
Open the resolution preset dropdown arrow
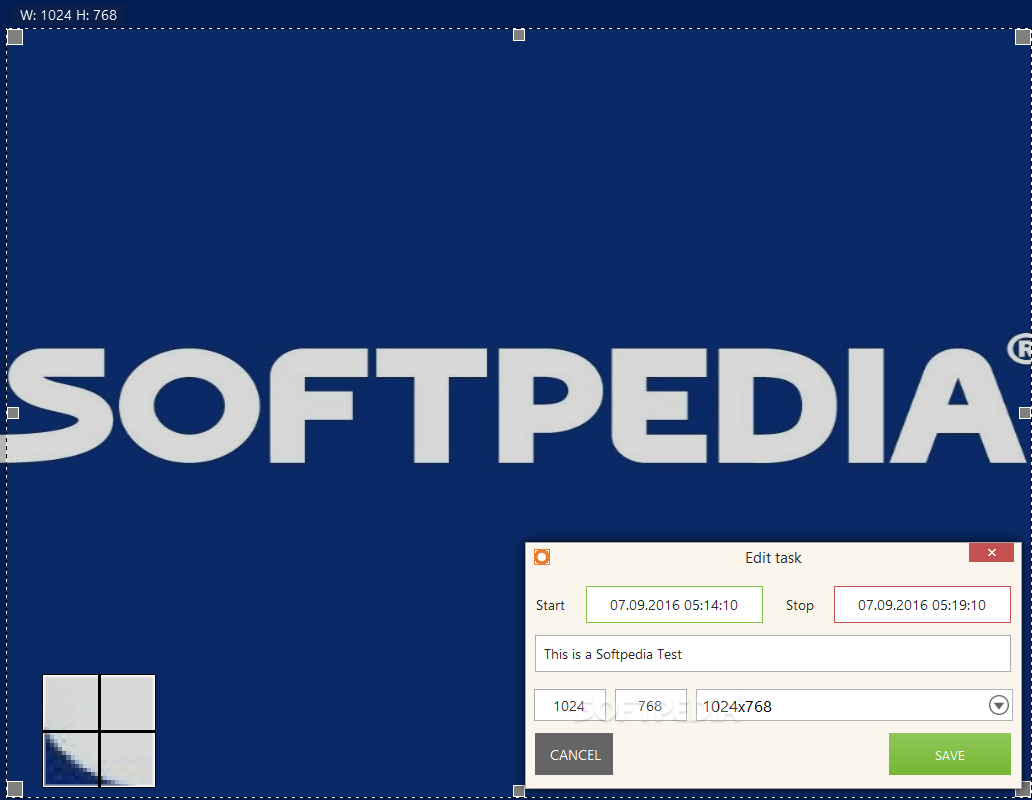tap(998, 705)
